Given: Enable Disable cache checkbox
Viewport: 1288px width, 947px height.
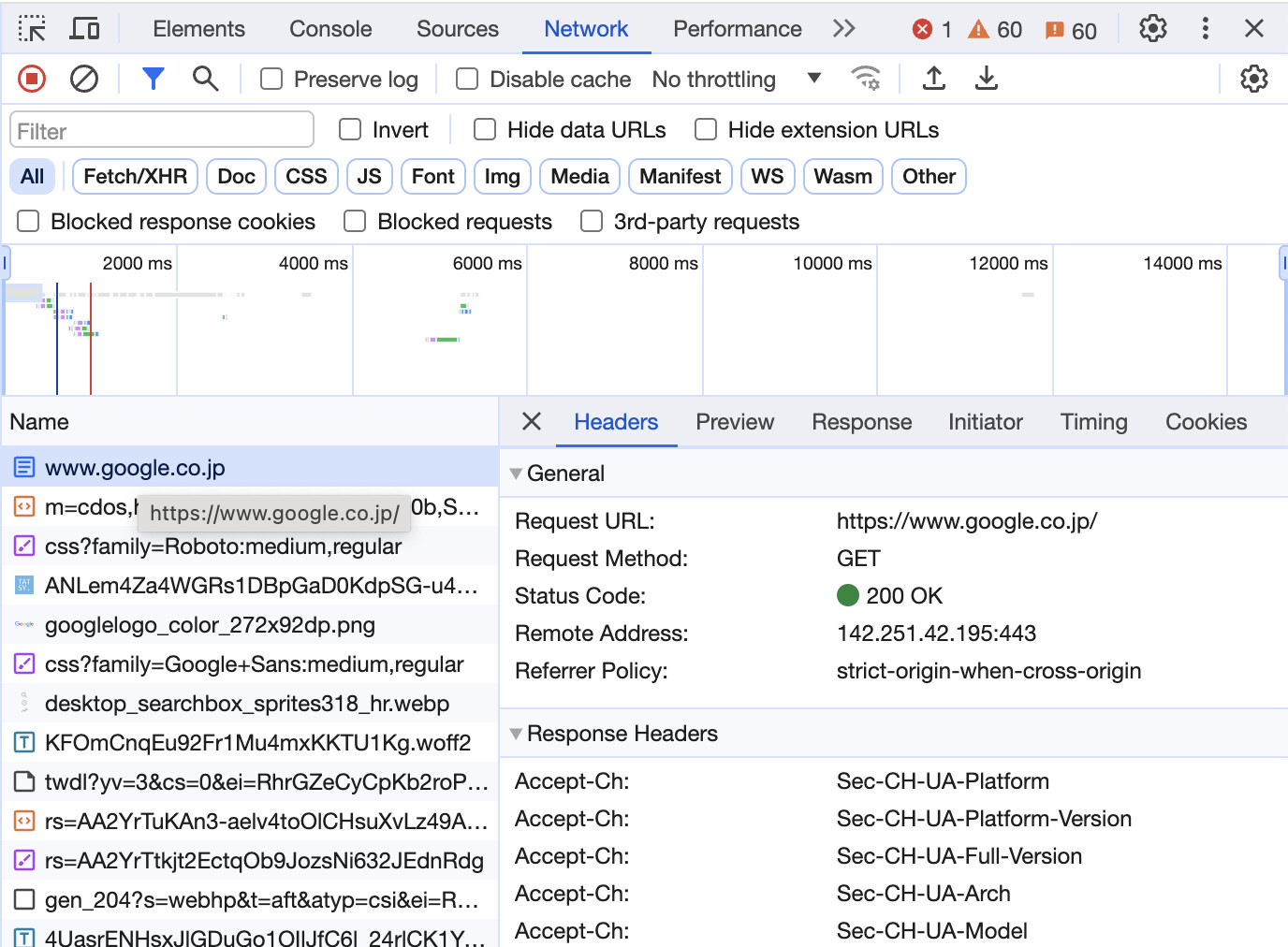Looking at the screenshot, I should (467, 80).
